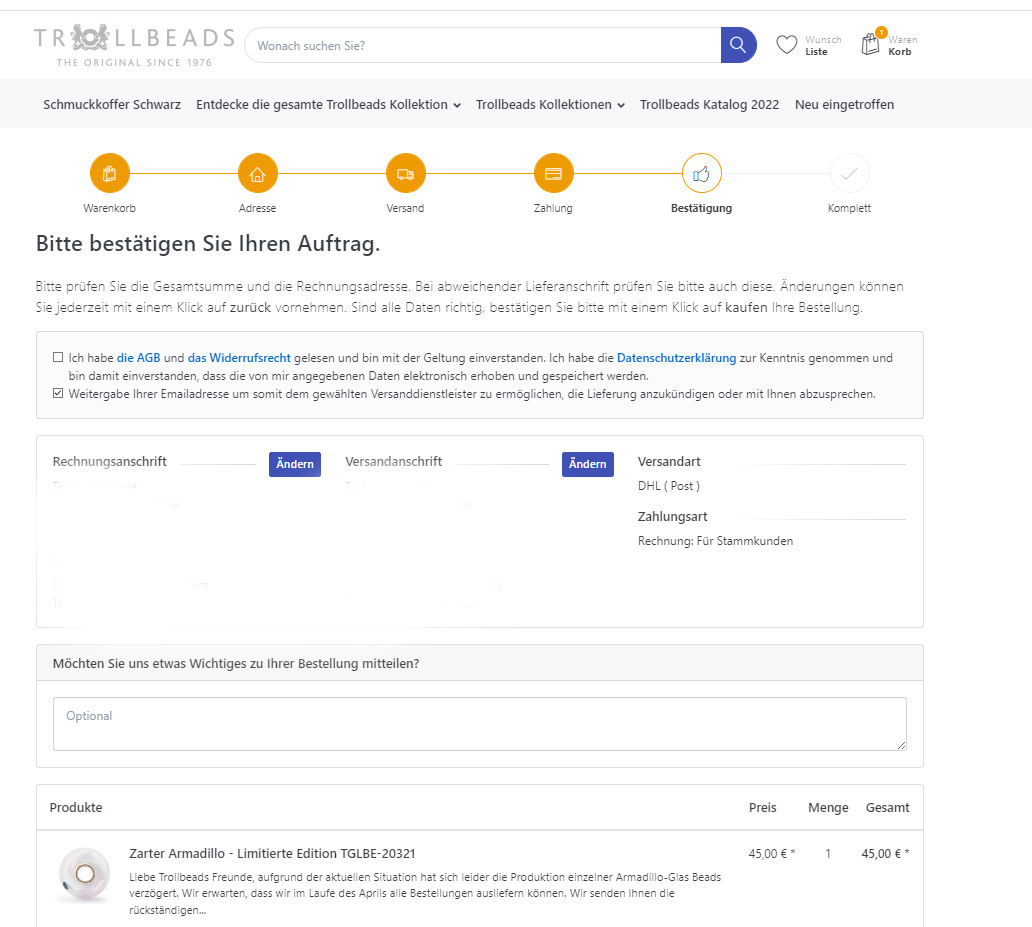
Task: Expand Entdecke die gesamte Trollbeads Kollektion menu
Action: tap(328, 105)
